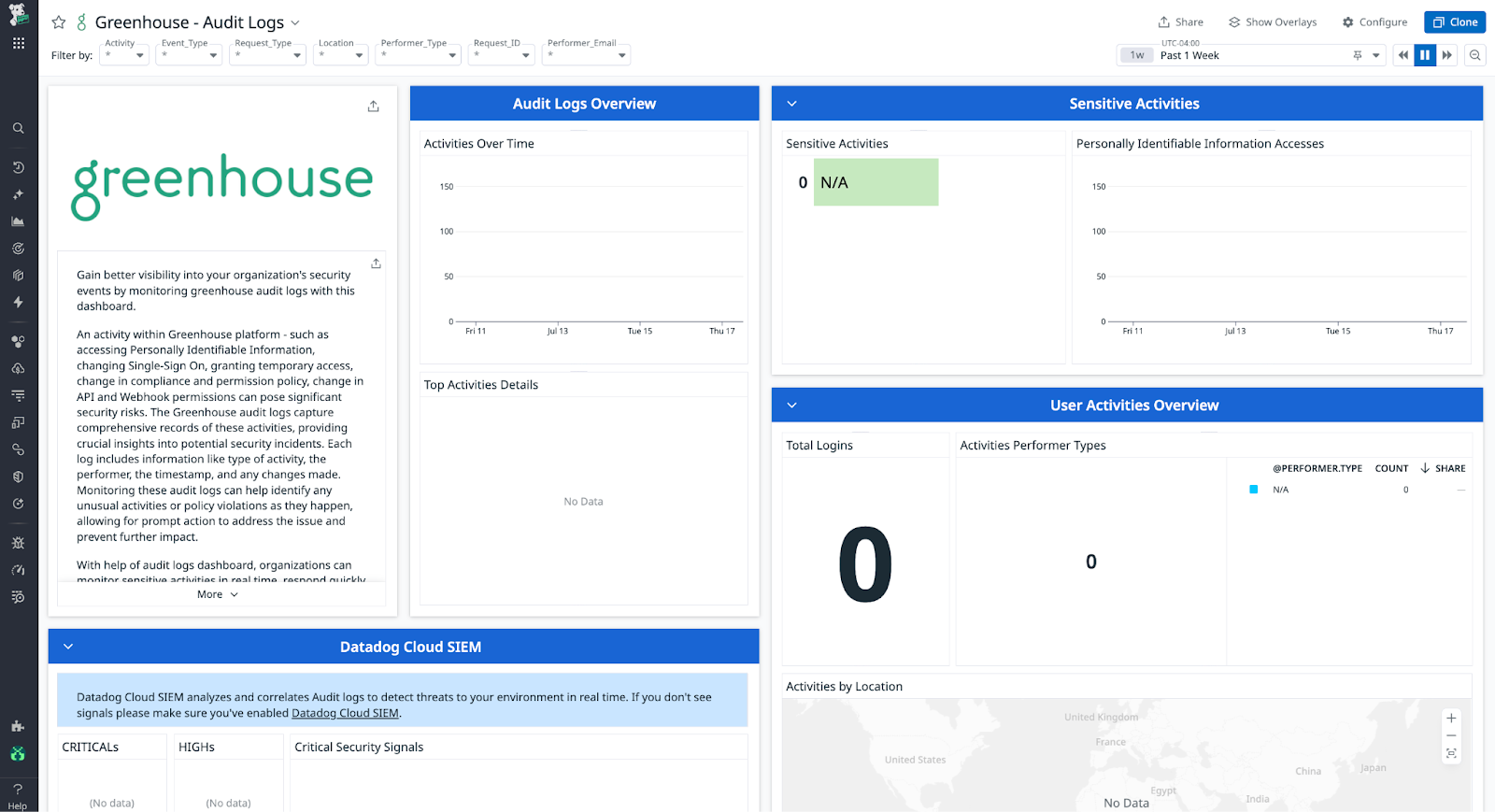Expand description with More

pyautogui.click(x=218, y=594)
